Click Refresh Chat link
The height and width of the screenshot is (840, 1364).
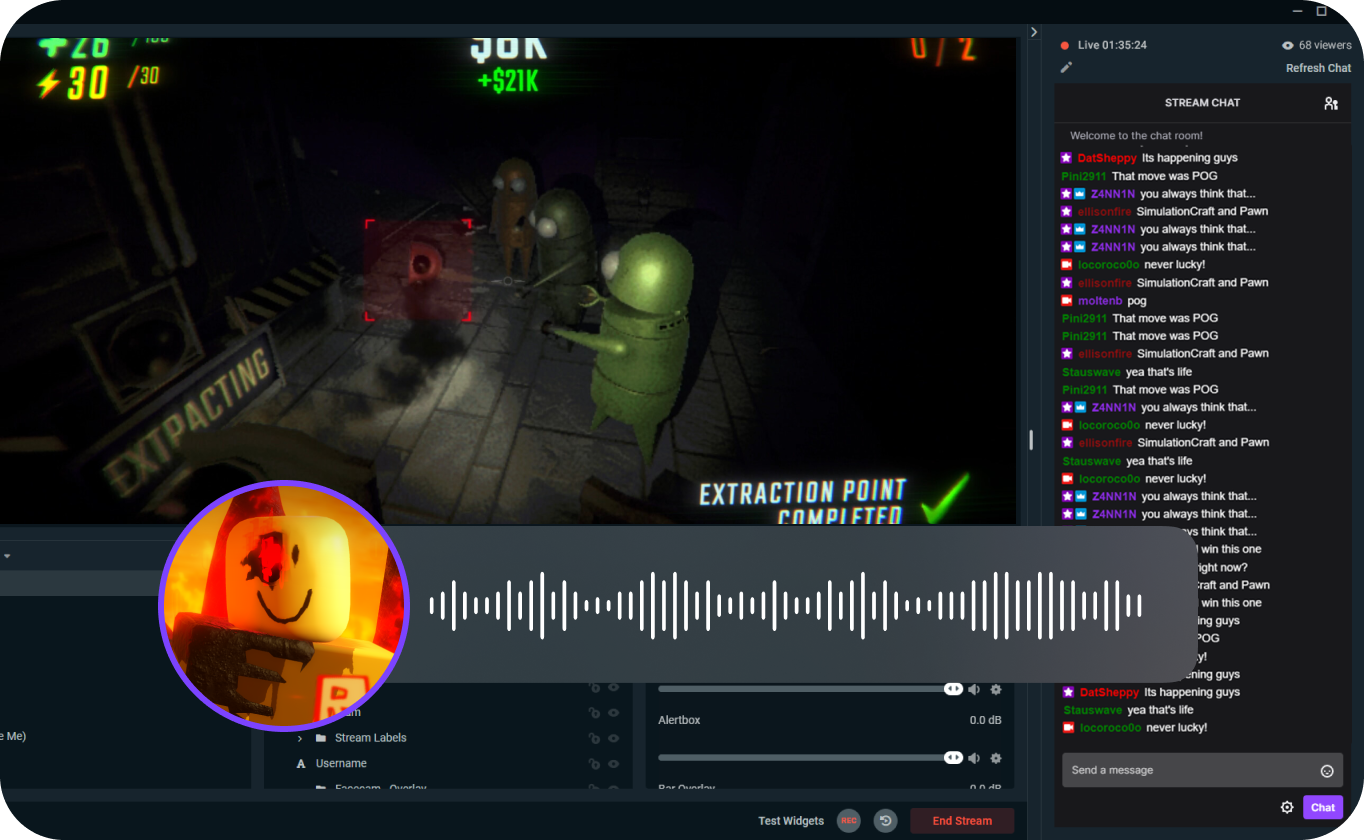pyautogui.click(x=1318, y=68)
